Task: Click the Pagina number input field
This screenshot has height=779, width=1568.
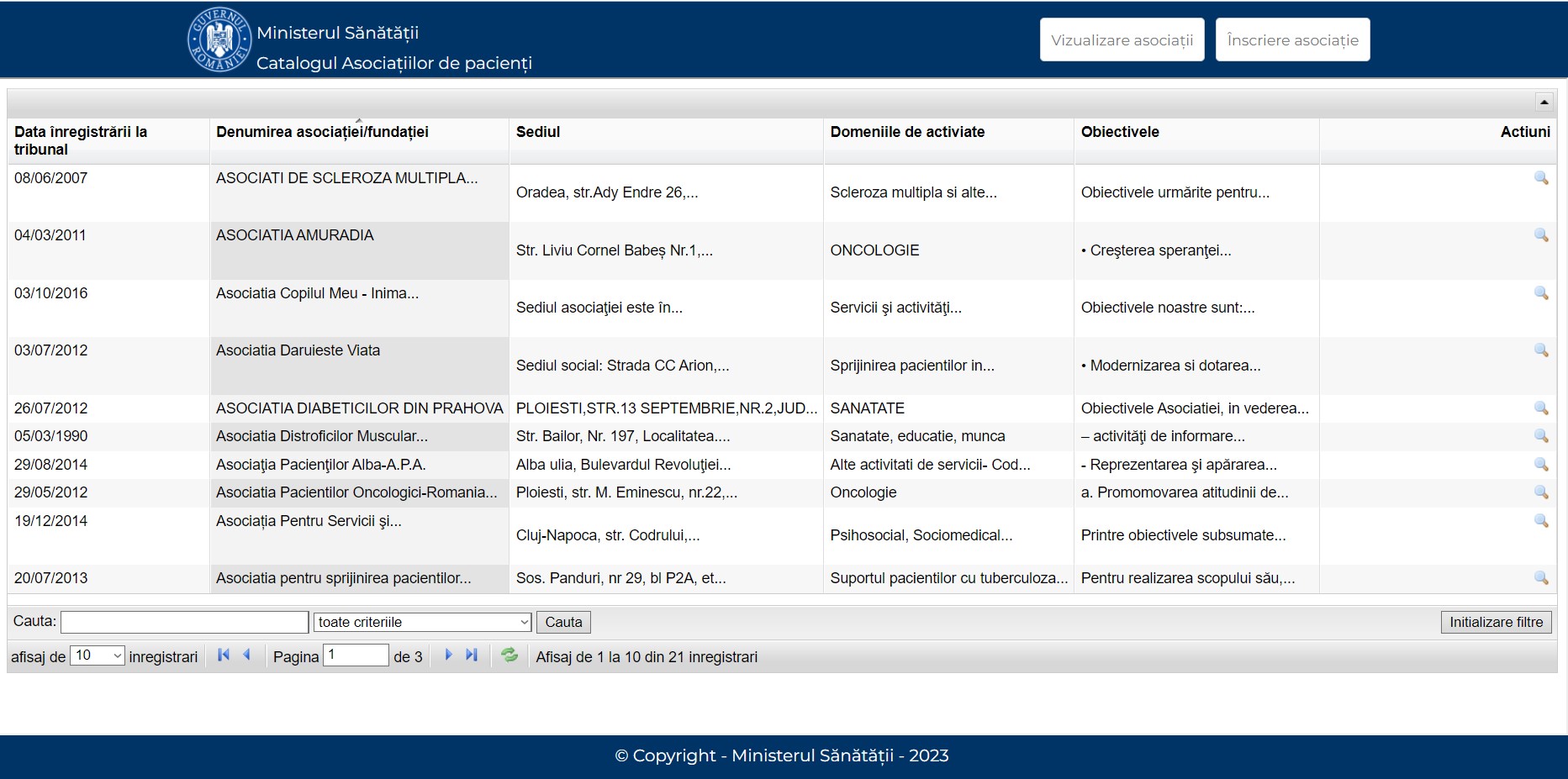Action: 356,655
